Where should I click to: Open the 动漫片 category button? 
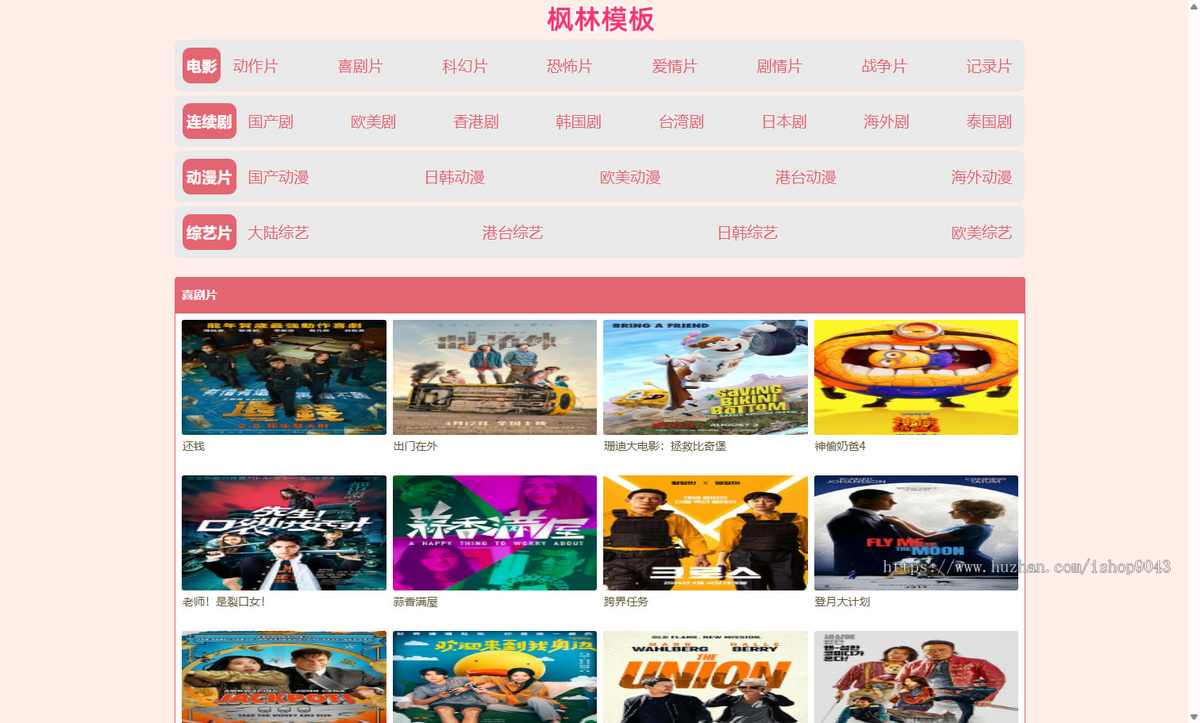point(209,177)
